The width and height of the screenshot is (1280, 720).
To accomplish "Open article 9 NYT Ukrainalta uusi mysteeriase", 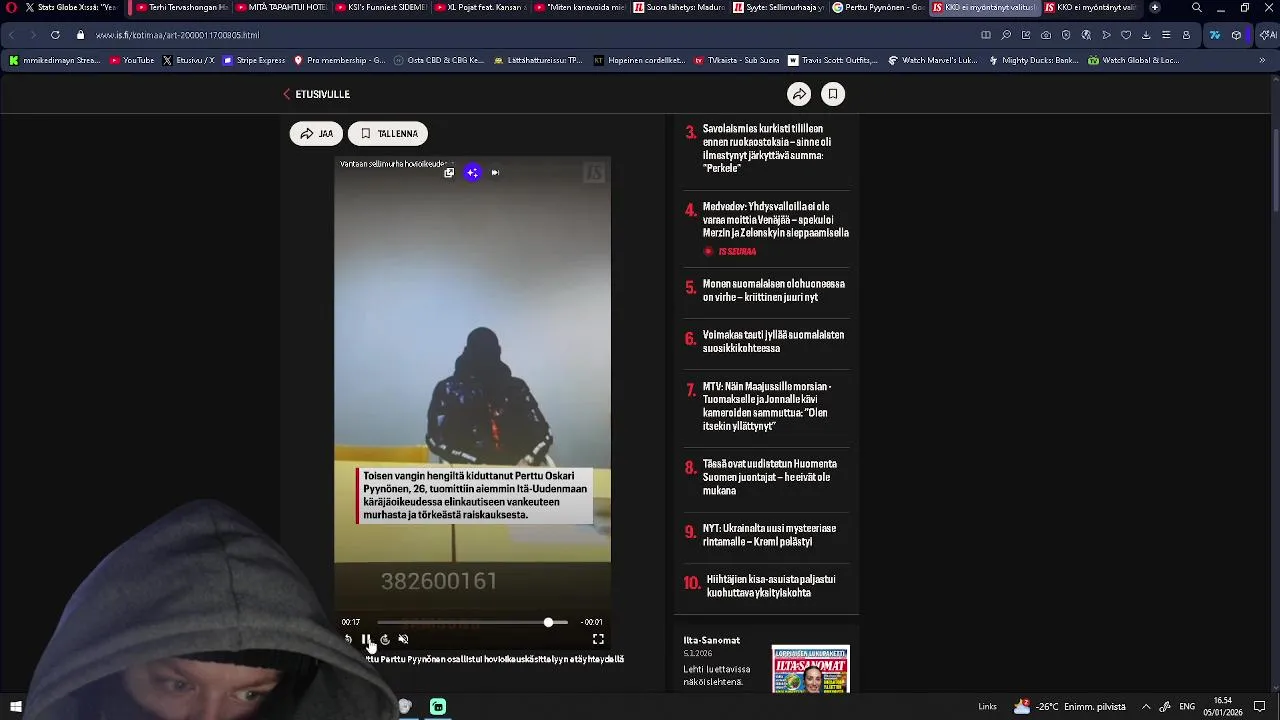I will [766, 535].
